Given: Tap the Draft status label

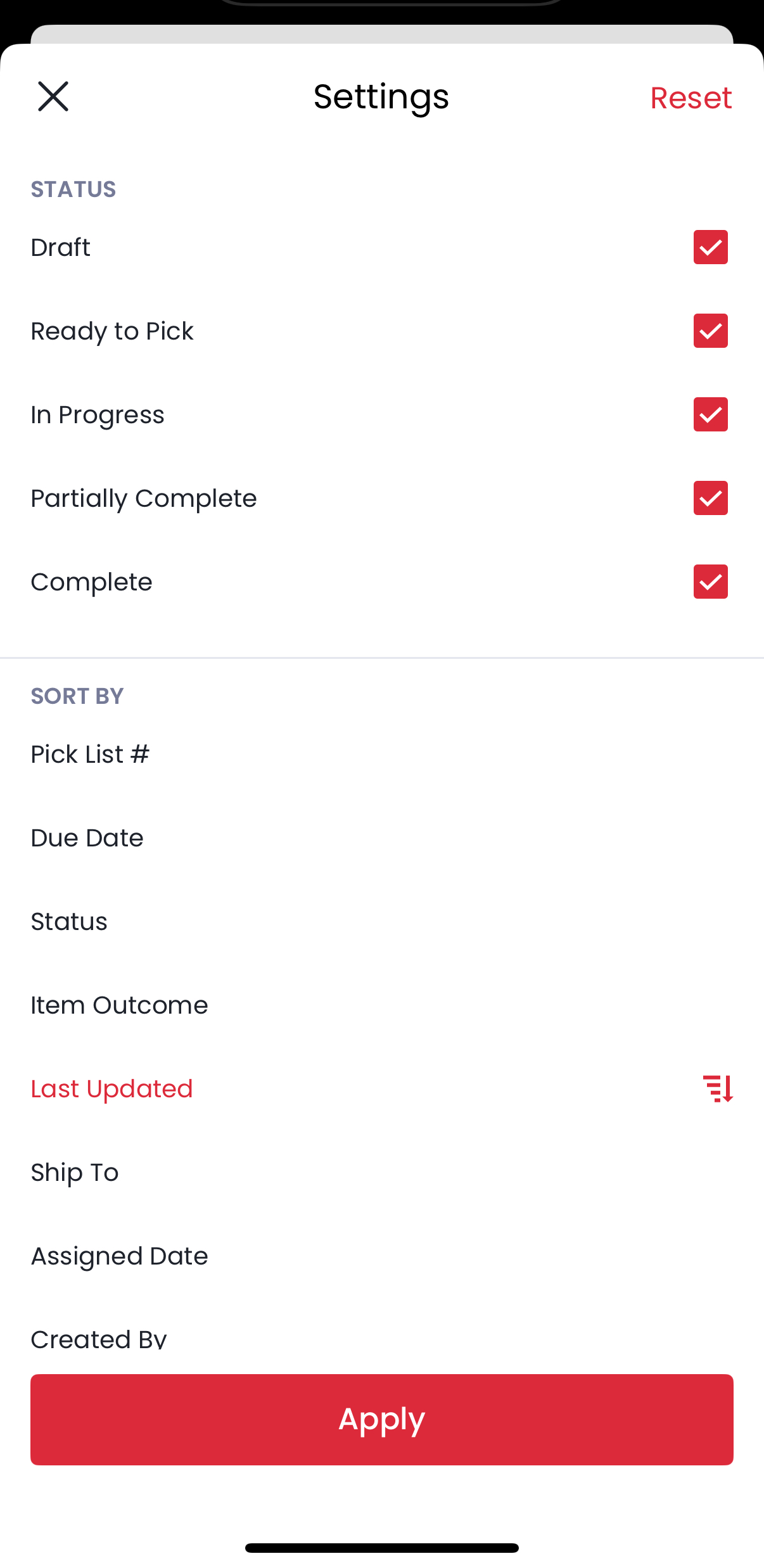Looking at the screenshot, I should click(x=61, y=248).
